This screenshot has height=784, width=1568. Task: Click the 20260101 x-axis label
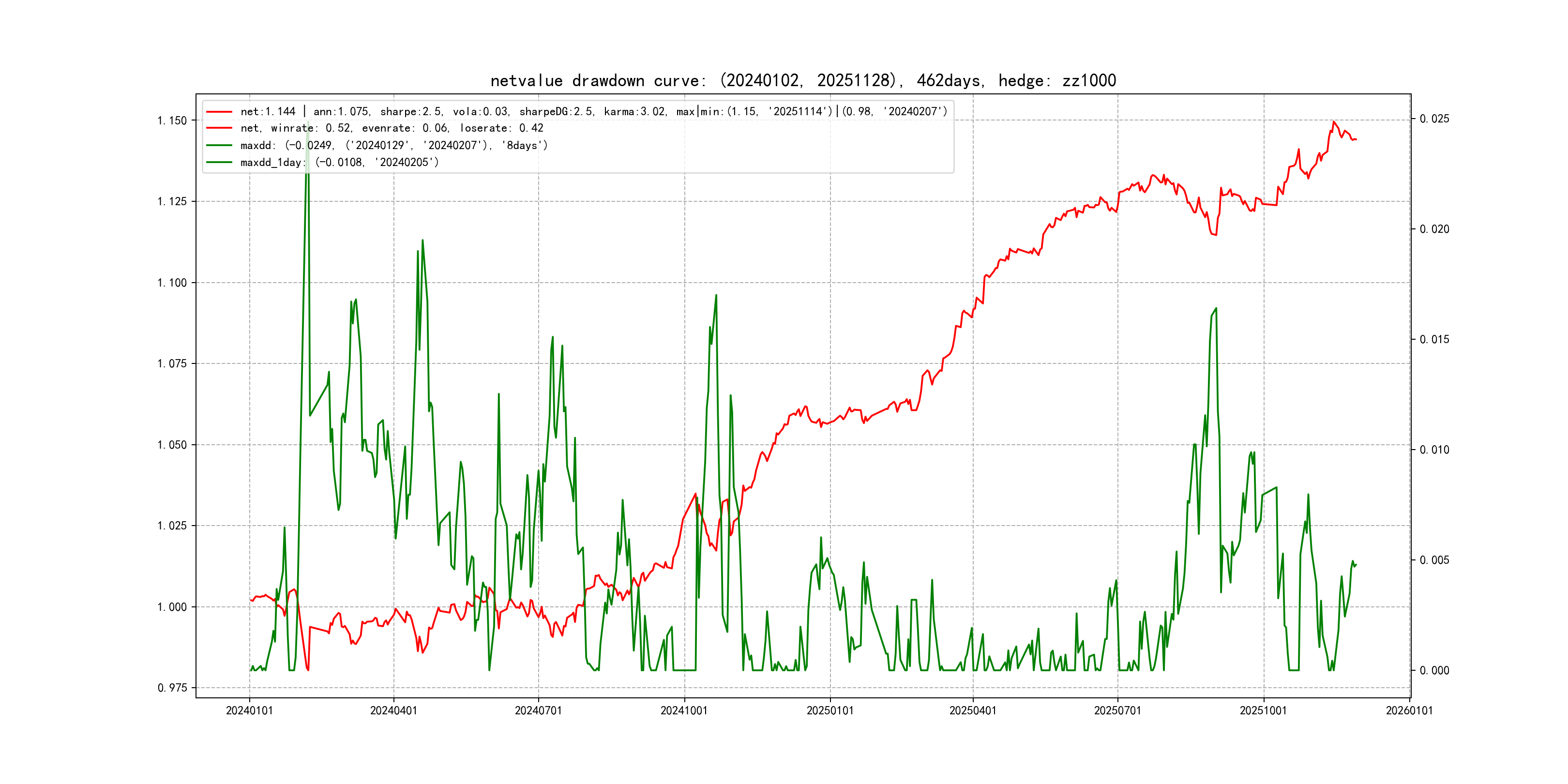tap(1409, 710)
